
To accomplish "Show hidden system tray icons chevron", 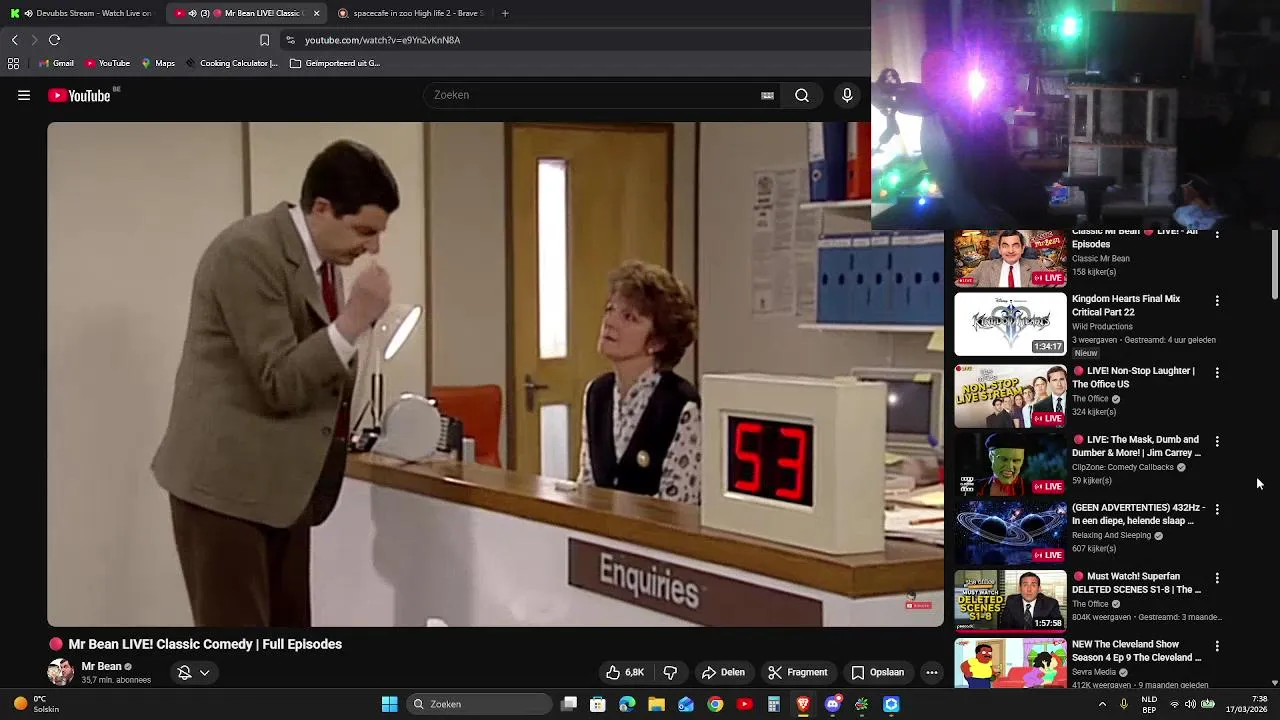I will (1102, 704).
